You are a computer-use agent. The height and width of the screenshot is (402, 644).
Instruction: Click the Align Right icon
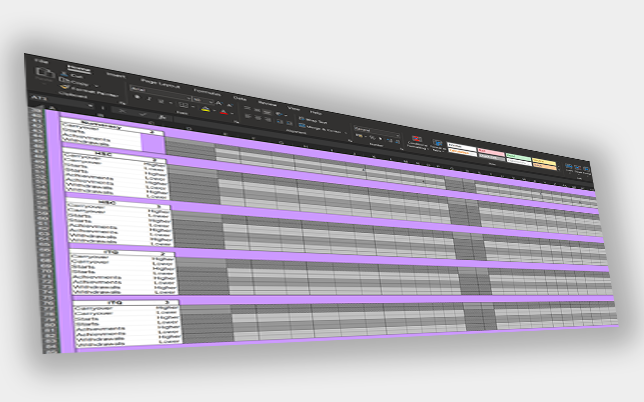(268, 119)
